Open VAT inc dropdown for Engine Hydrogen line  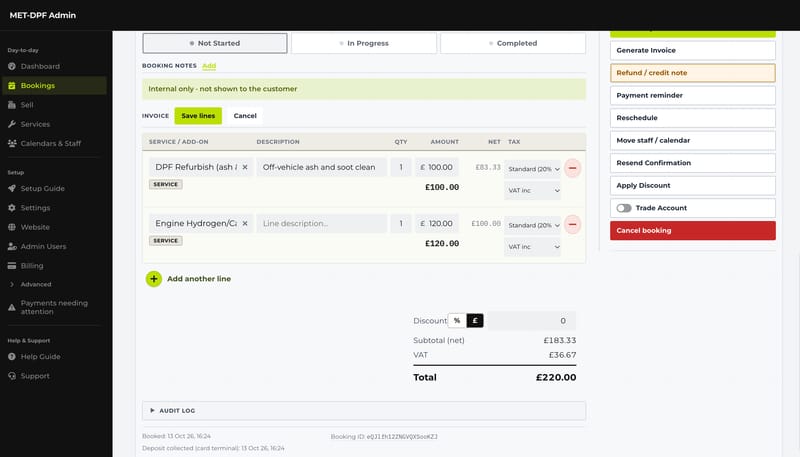532,246
